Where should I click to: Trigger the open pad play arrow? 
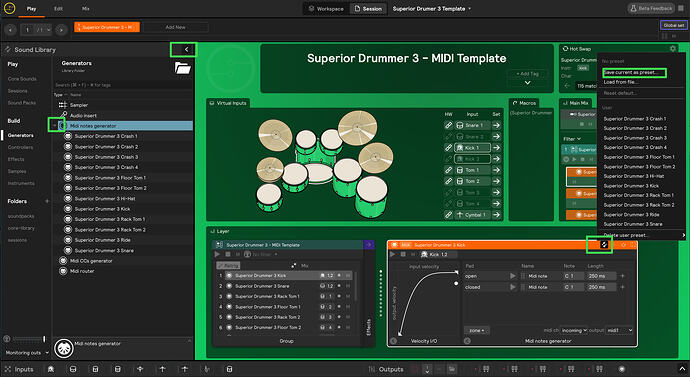513,276
